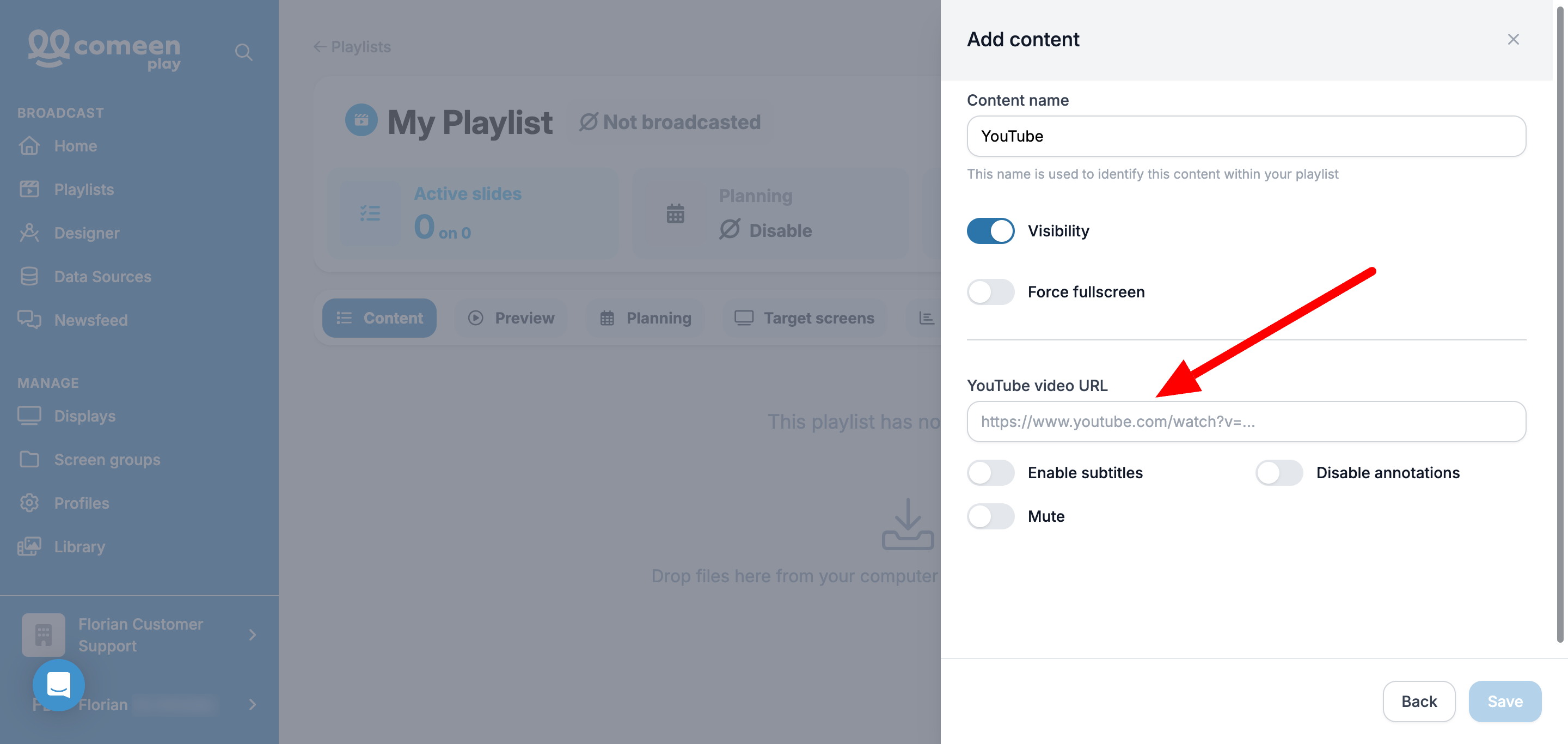Viewport: 1568px width, 744px height.
Task: Click the Designer icon in sidebar
Action: (29, 233)
